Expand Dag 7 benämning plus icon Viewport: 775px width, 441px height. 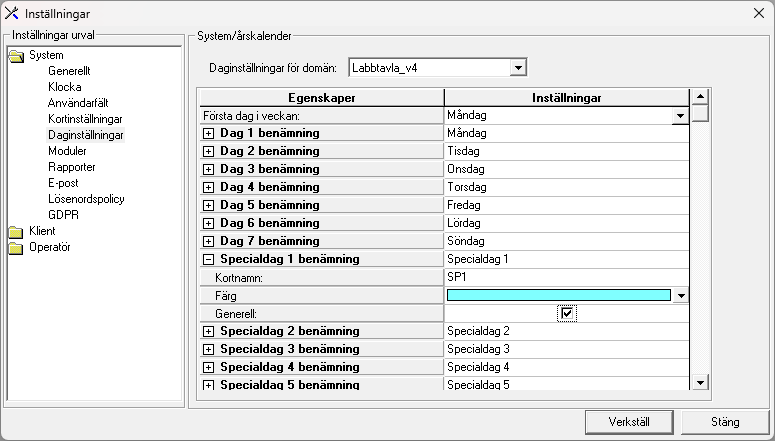click(209, 241)
